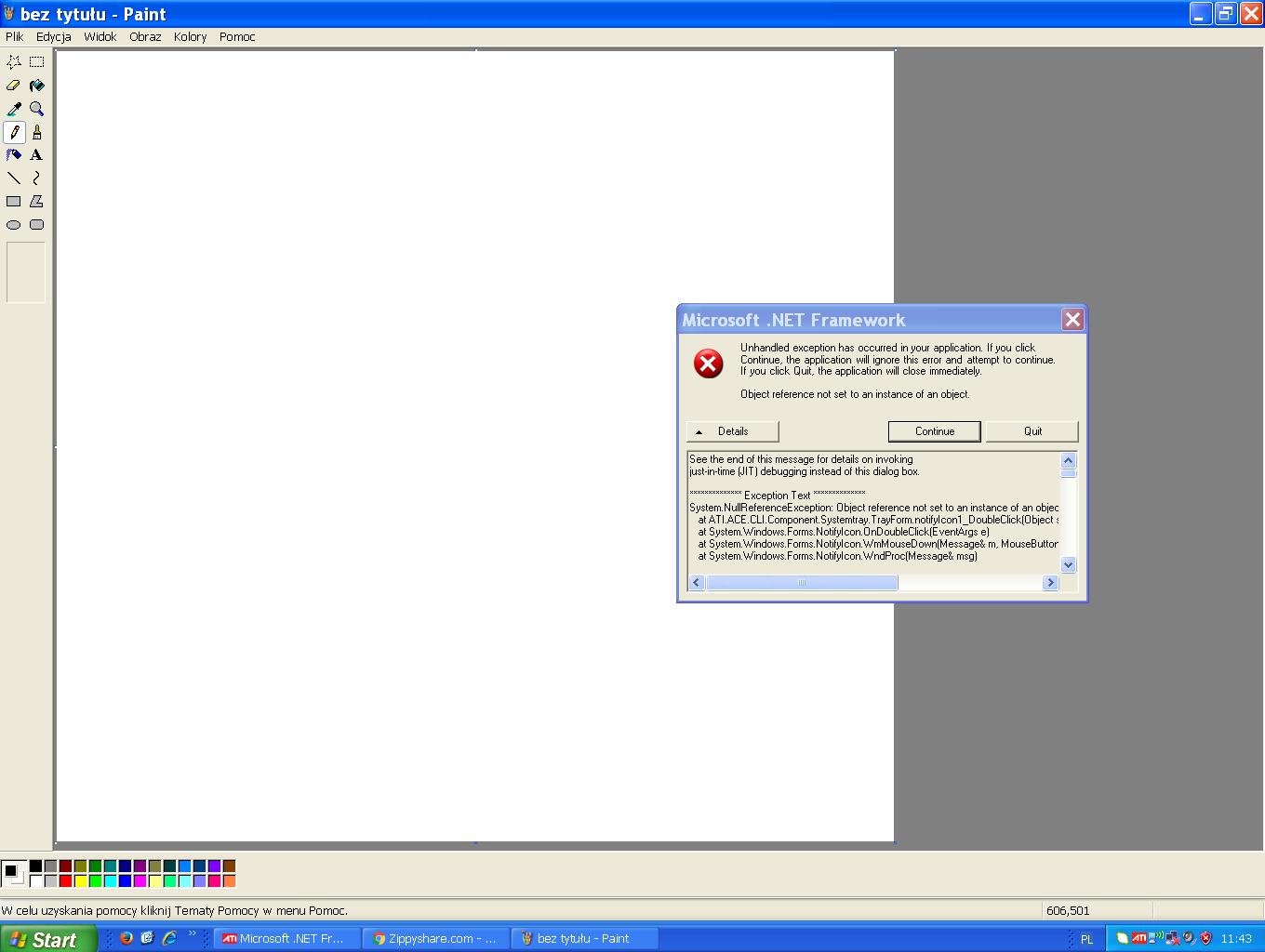Select the Fill With Color bucket tool
Image resolution: width=1265 pixels, height=952 pixels.
pos(36,86)
